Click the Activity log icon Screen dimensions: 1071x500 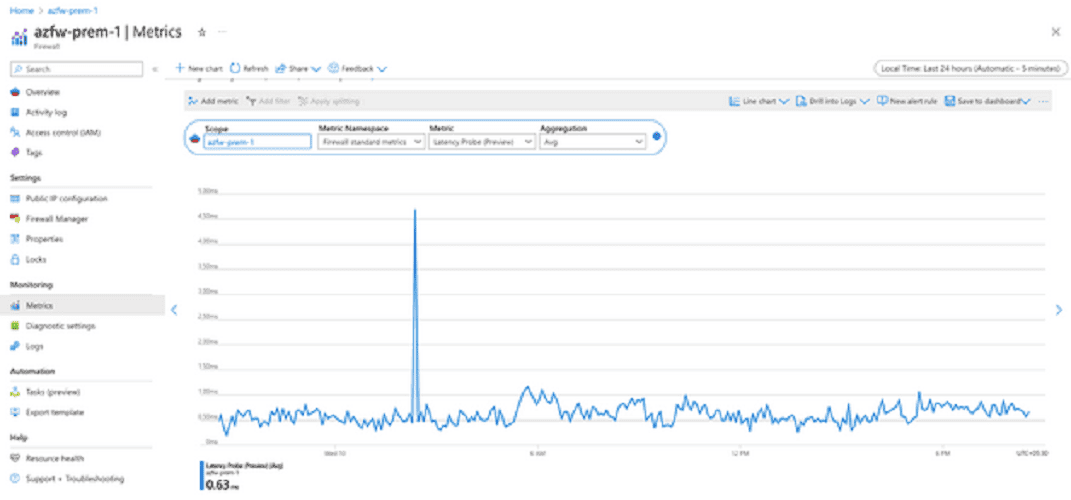pos(15,112)
